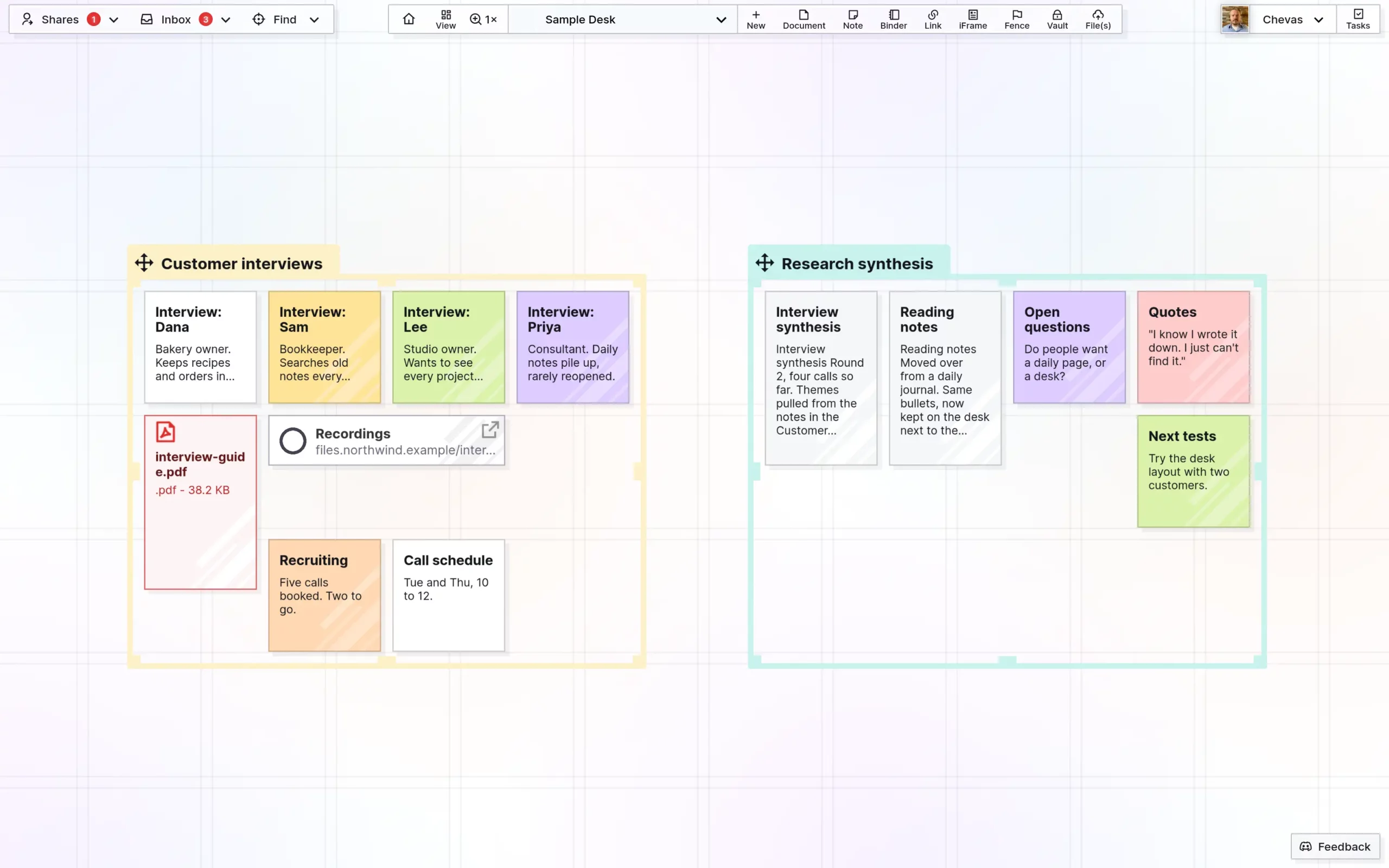Image resolution: width=1389 pixels, height=868 pixels.
Task: Create a new Note
Action: [852, 19]
